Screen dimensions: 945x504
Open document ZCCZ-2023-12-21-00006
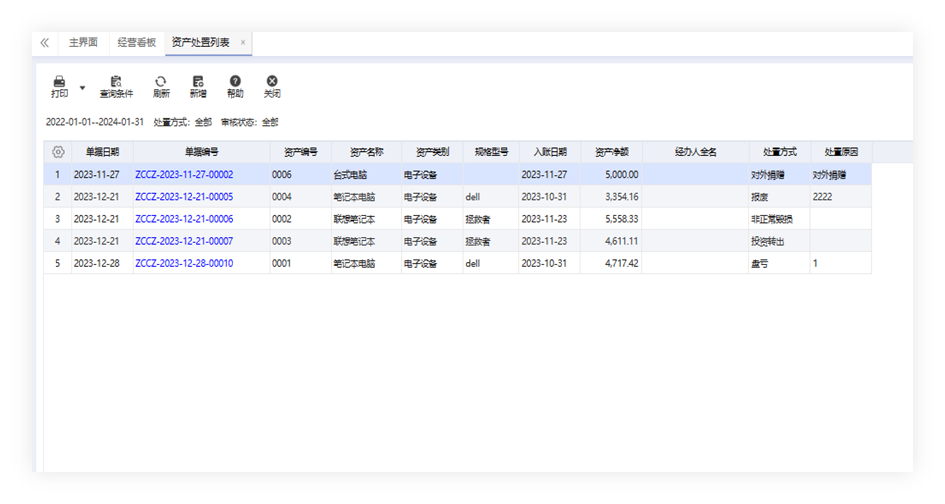(x=184, y=219)
